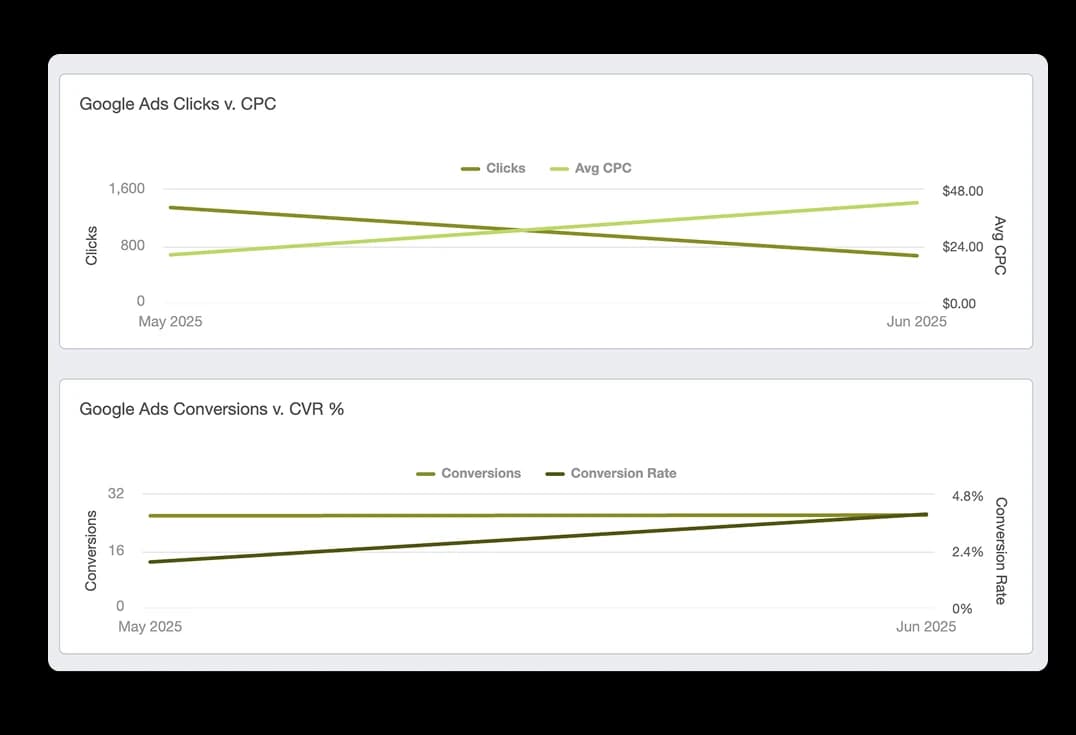This screenshot has height=735, width=1076.
Task: Click the 1,600 Clicks axis tick label
Action: (x=127, y=189)
